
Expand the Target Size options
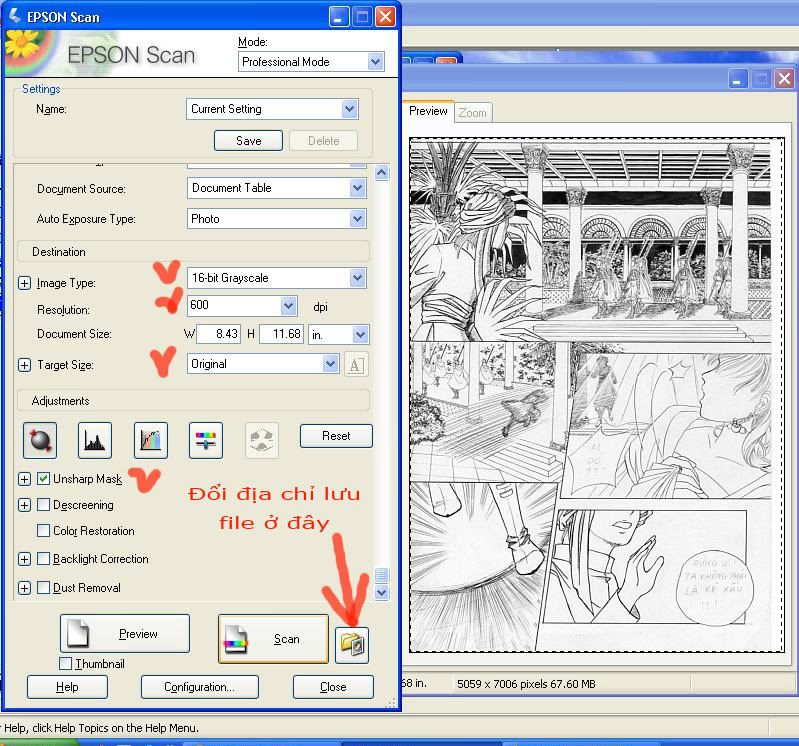[24, 365]
